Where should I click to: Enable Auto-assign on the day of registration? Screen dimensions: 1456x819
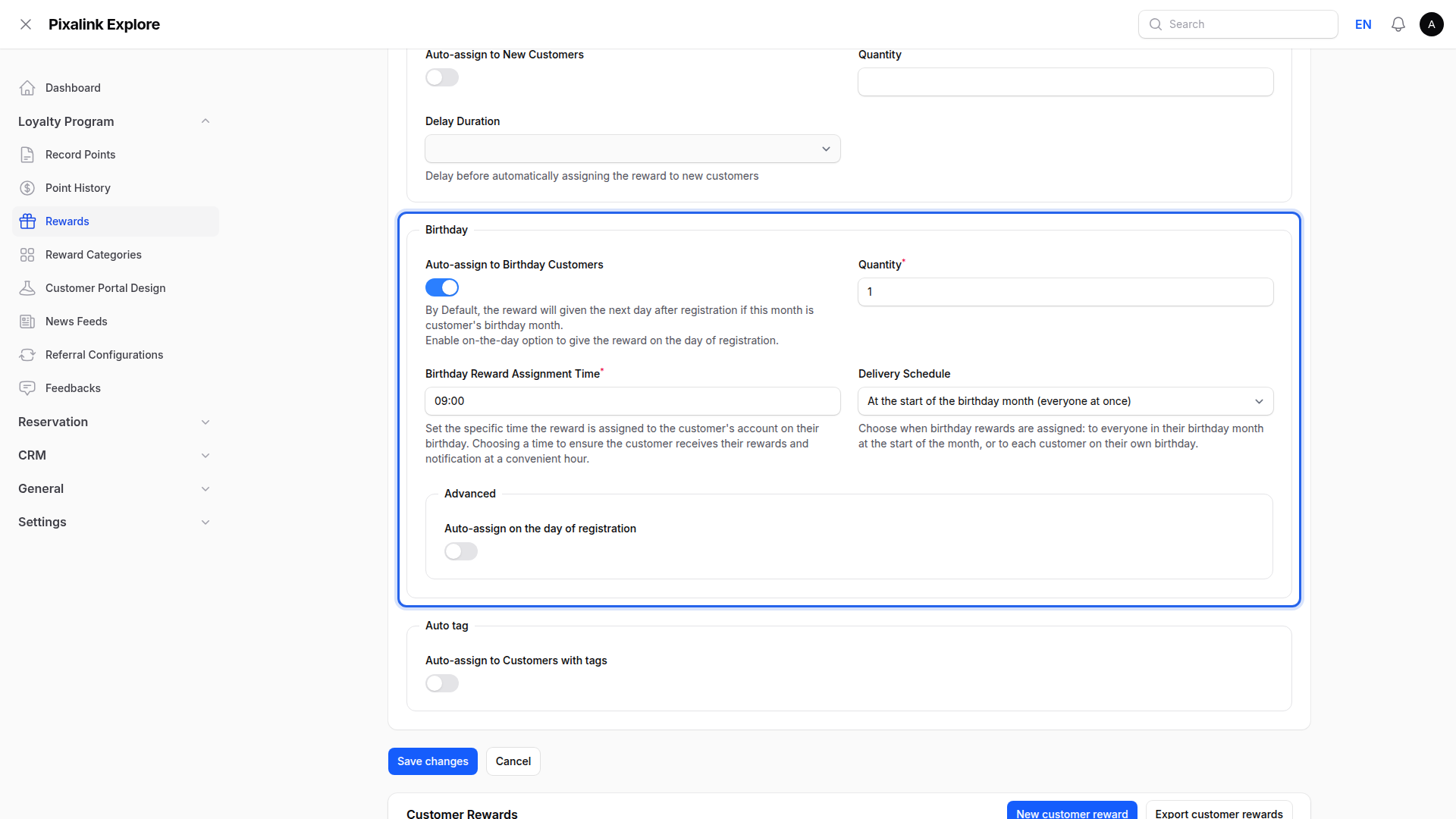click(x=461, y=551)
